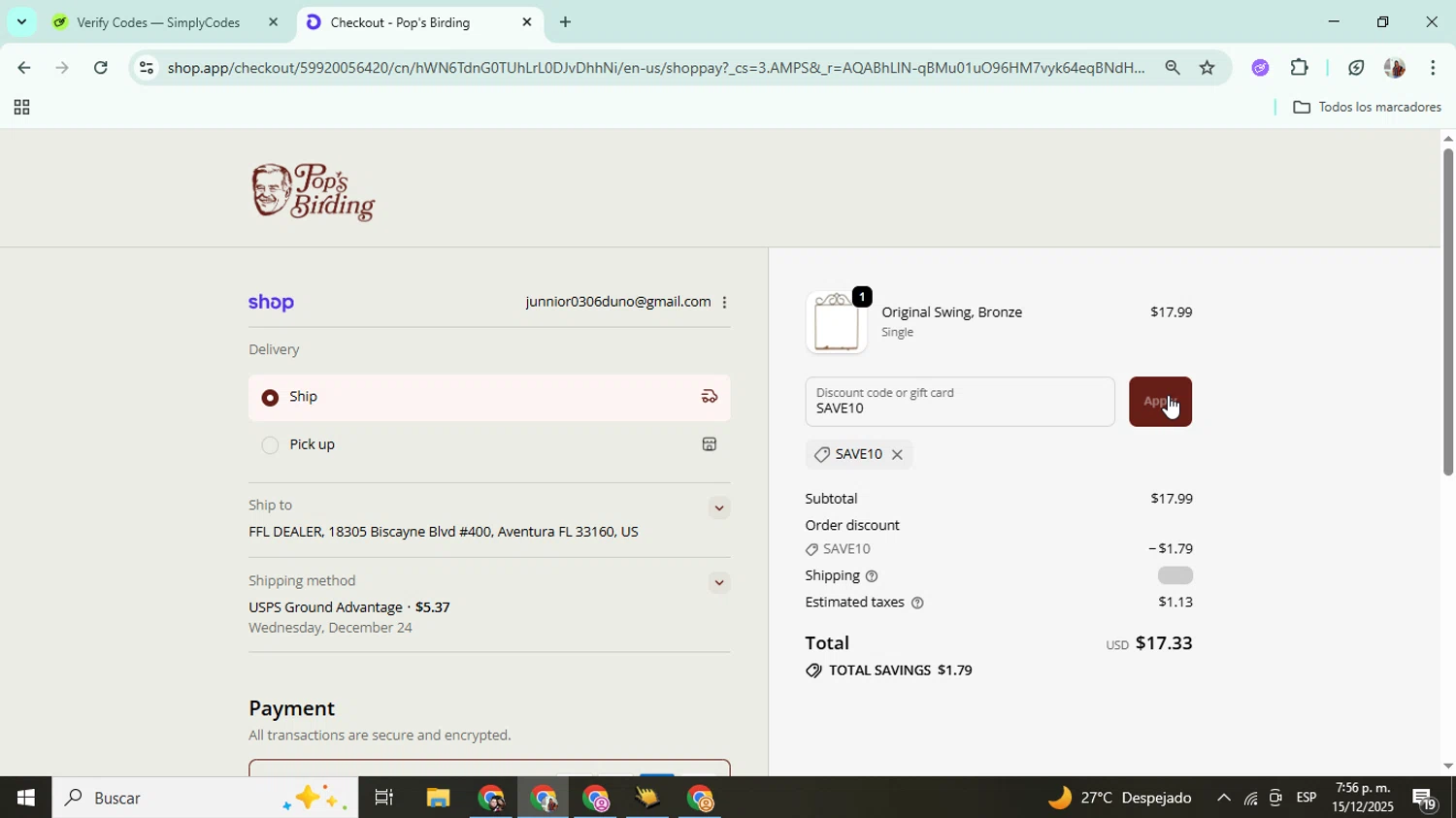
Task: Click the Estimated taxes help icon
Action: coord(917,603)
